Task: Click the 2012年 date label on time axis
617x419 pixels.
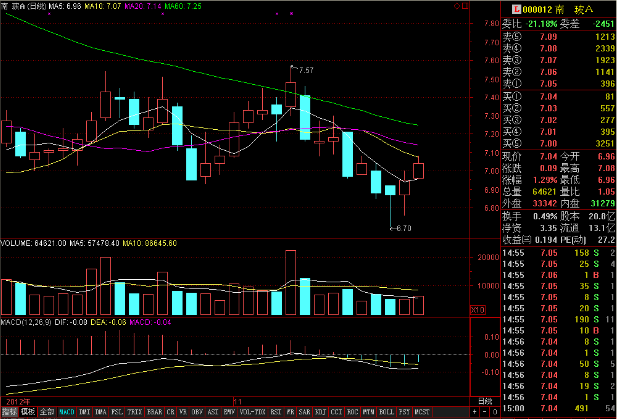Action: [x=18, y=402]
